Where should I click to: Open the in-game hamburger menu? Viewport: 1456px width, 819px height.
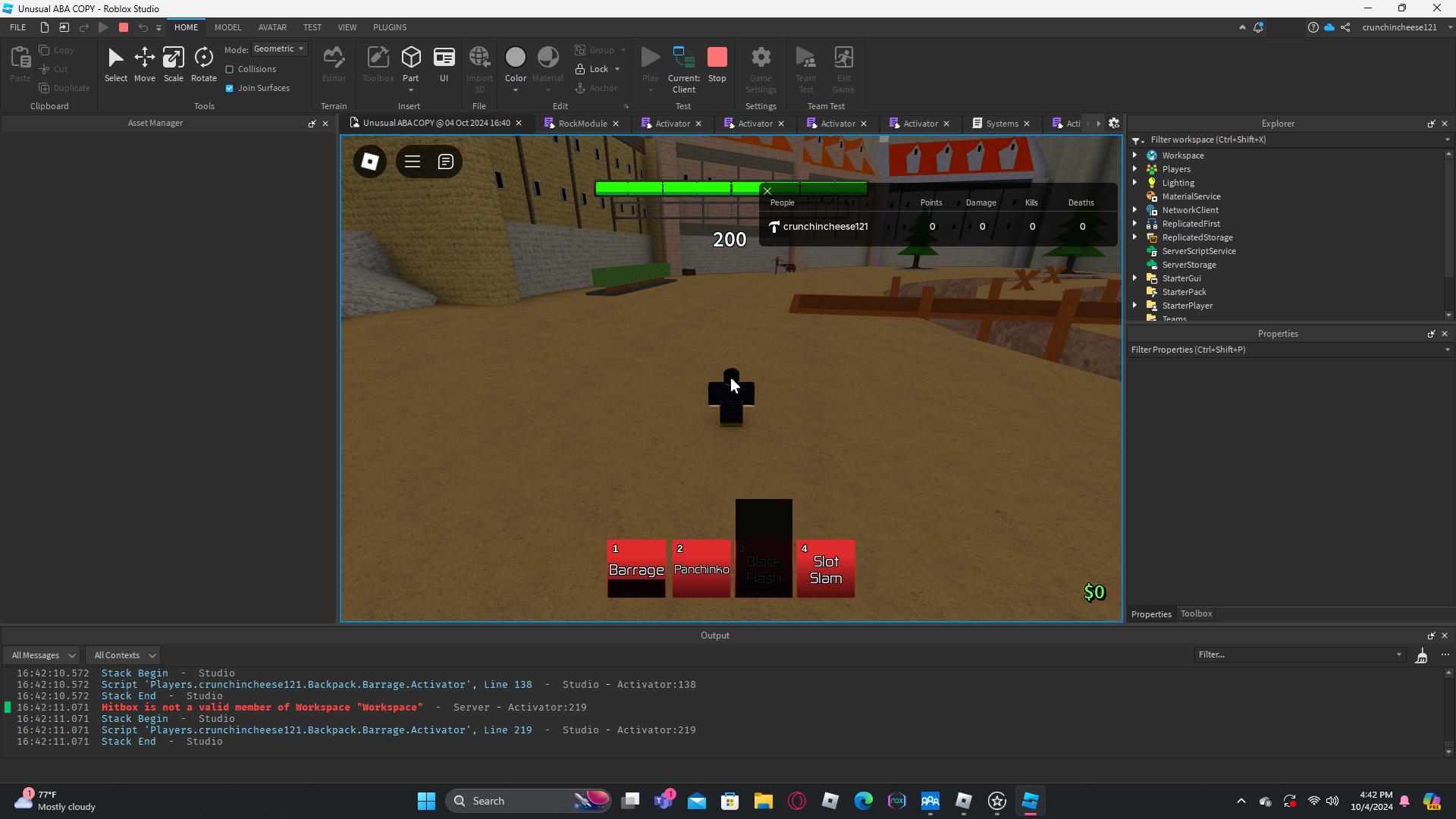tap(413, 162)
